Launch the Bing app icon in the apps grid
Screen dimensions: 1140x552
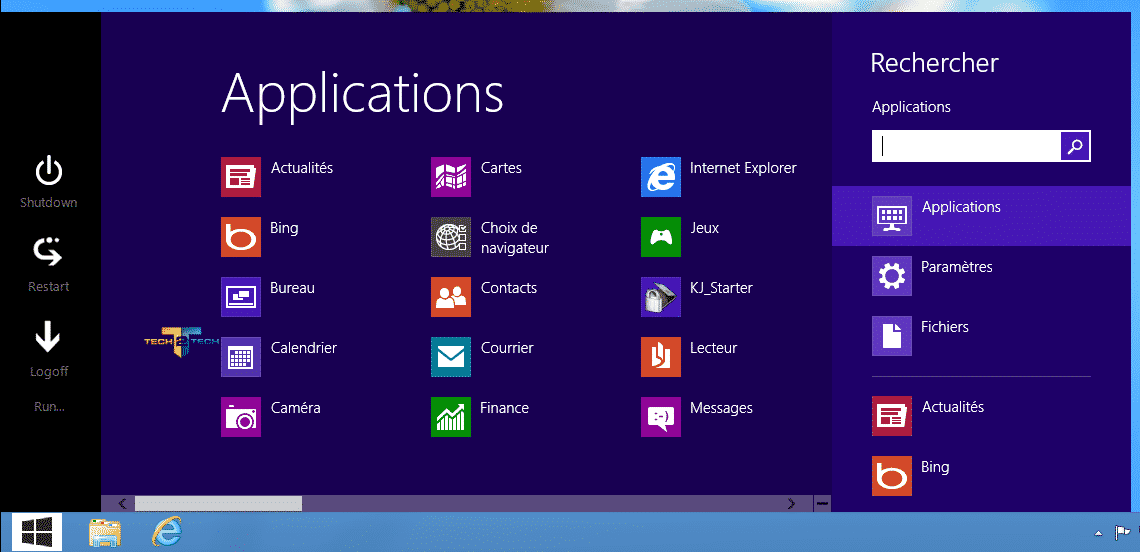pos(241,237)
